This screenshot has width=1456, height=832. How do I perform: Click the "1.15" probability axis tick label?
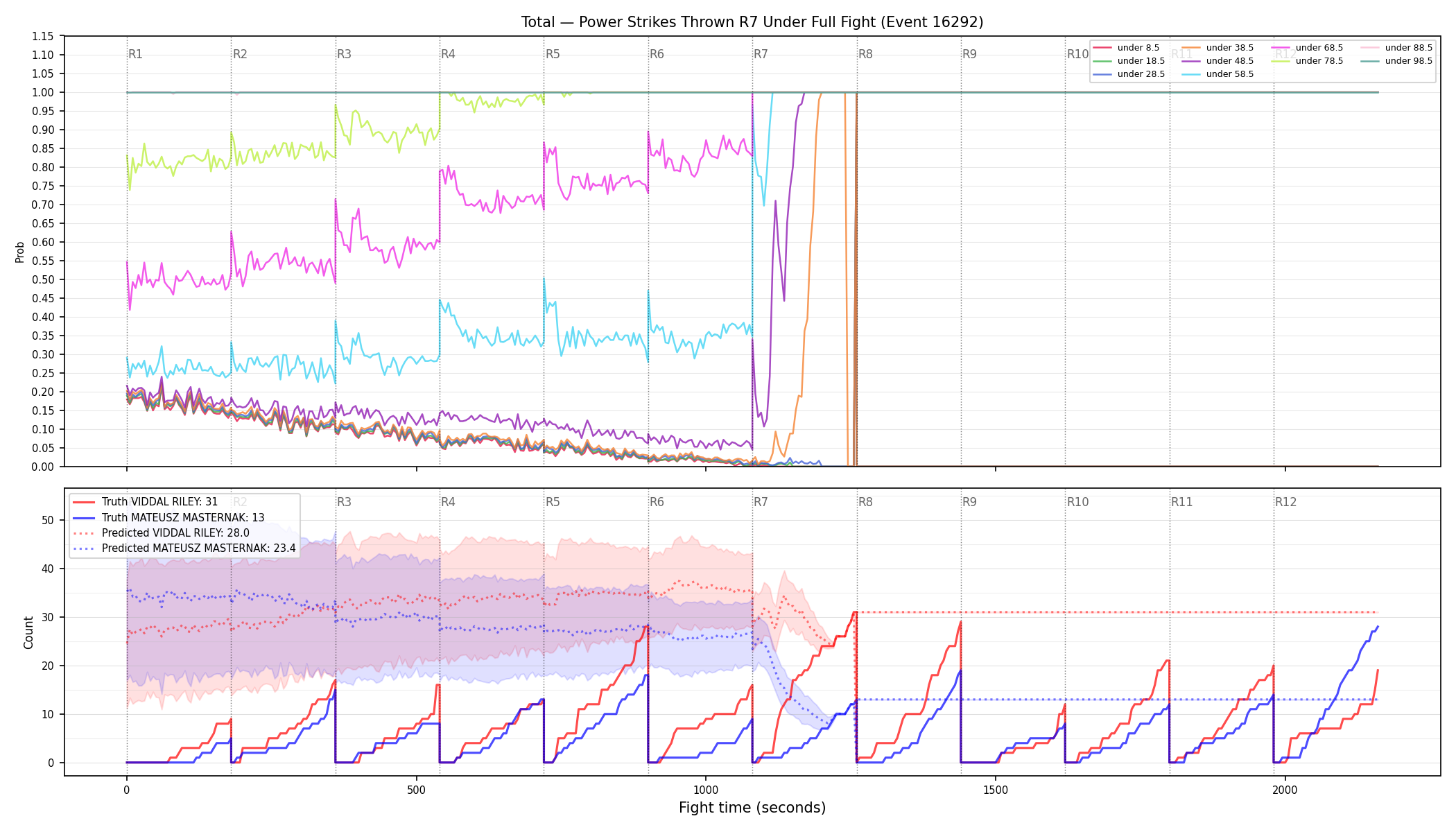tap(43, 36)
